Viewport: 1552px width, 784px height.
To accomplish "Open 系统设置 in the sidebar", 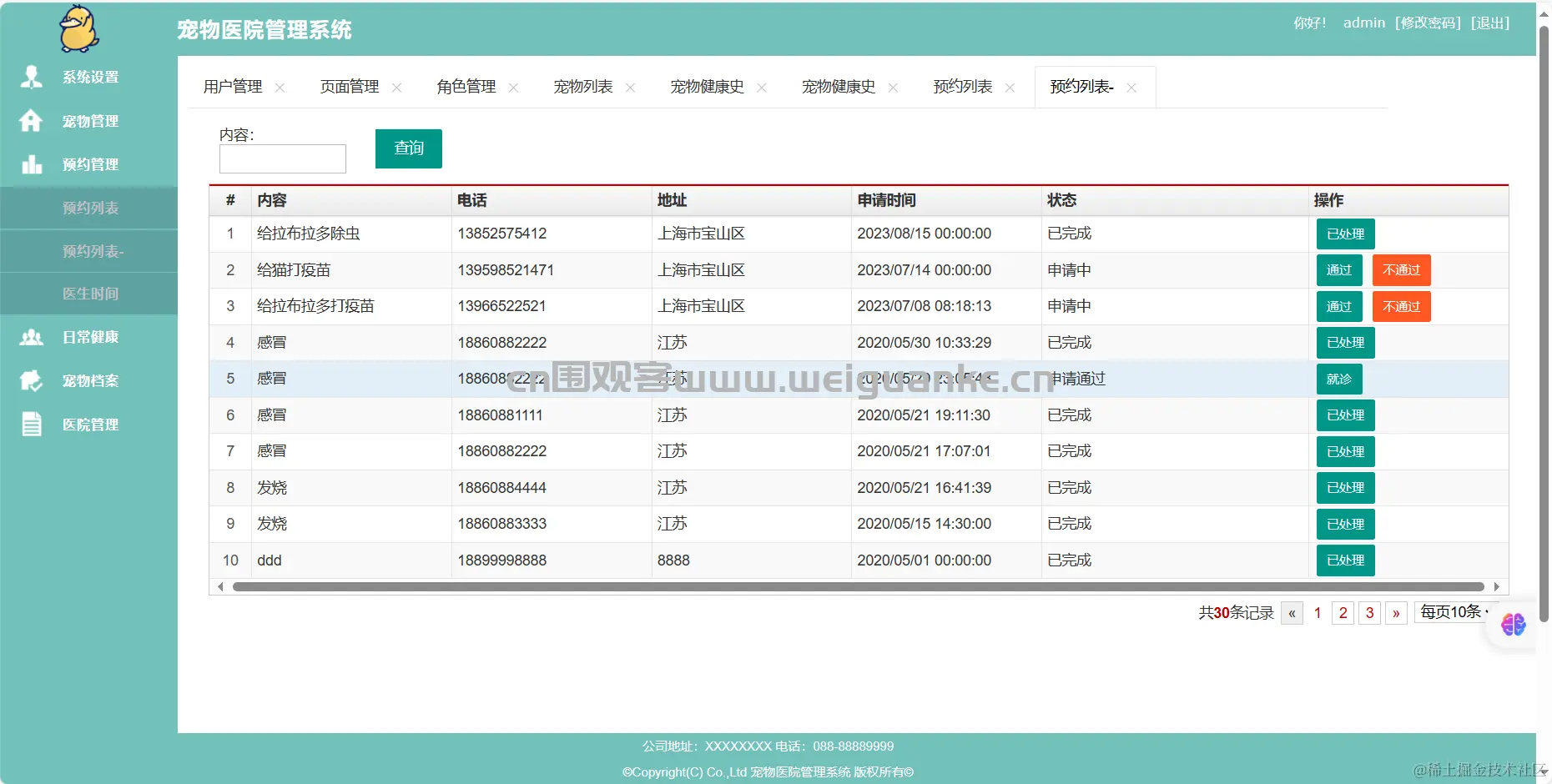I will [88, 77].
